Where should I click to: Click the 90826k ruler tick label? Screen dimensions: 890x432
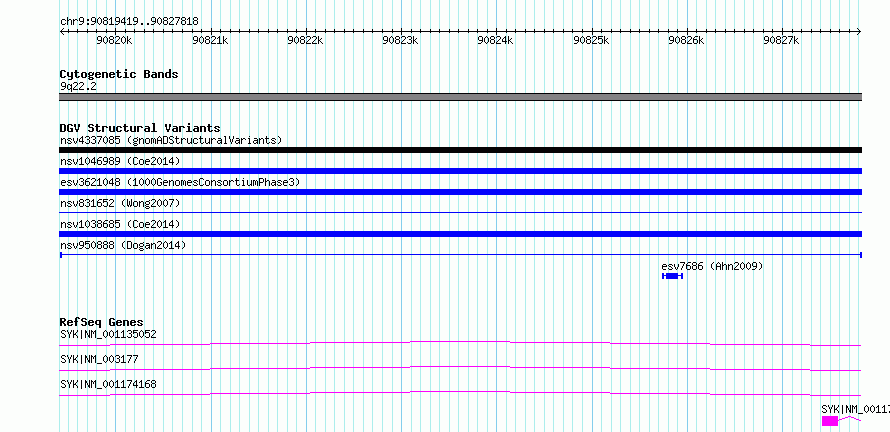coord(686,40)
